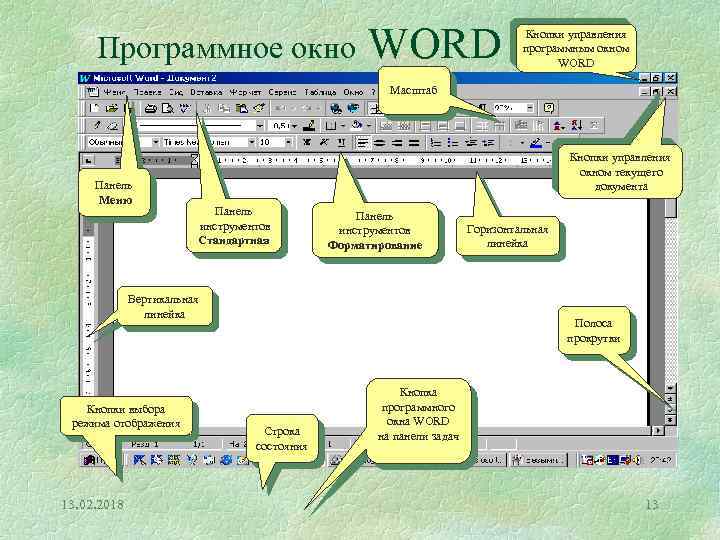The image size is (720, 540).
Task: Toggle the table Eraser tool
Action: point(113,125)
